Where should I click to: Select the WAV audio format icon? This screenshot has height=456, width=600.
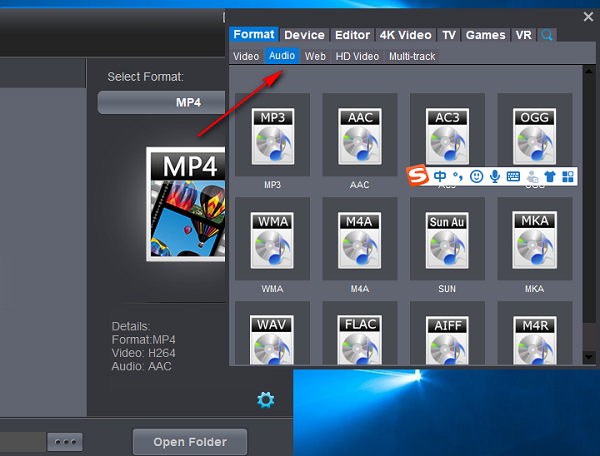272,340
